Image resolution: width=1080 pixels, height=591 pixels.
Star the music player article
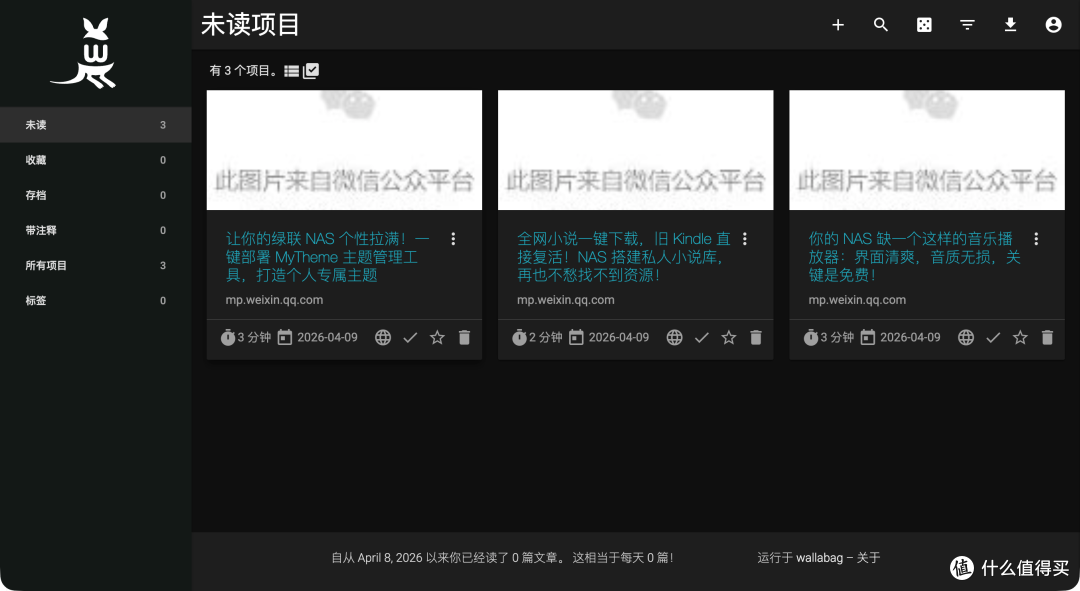coord(1020,338)
